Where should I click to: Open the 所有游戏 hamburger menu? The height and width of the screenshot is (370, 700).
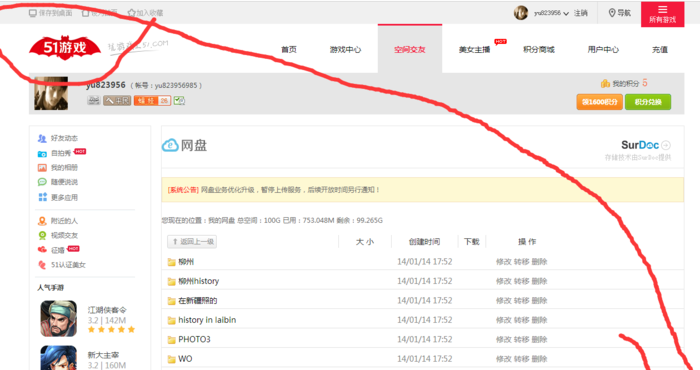click(662, 14)
